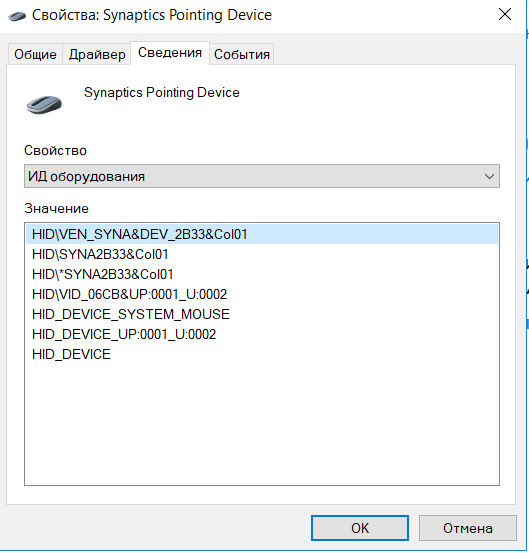Click the empty area of the value list
The height and width of the screenshot is (553, 529).
pyautogui.click(x=262, y=423)
